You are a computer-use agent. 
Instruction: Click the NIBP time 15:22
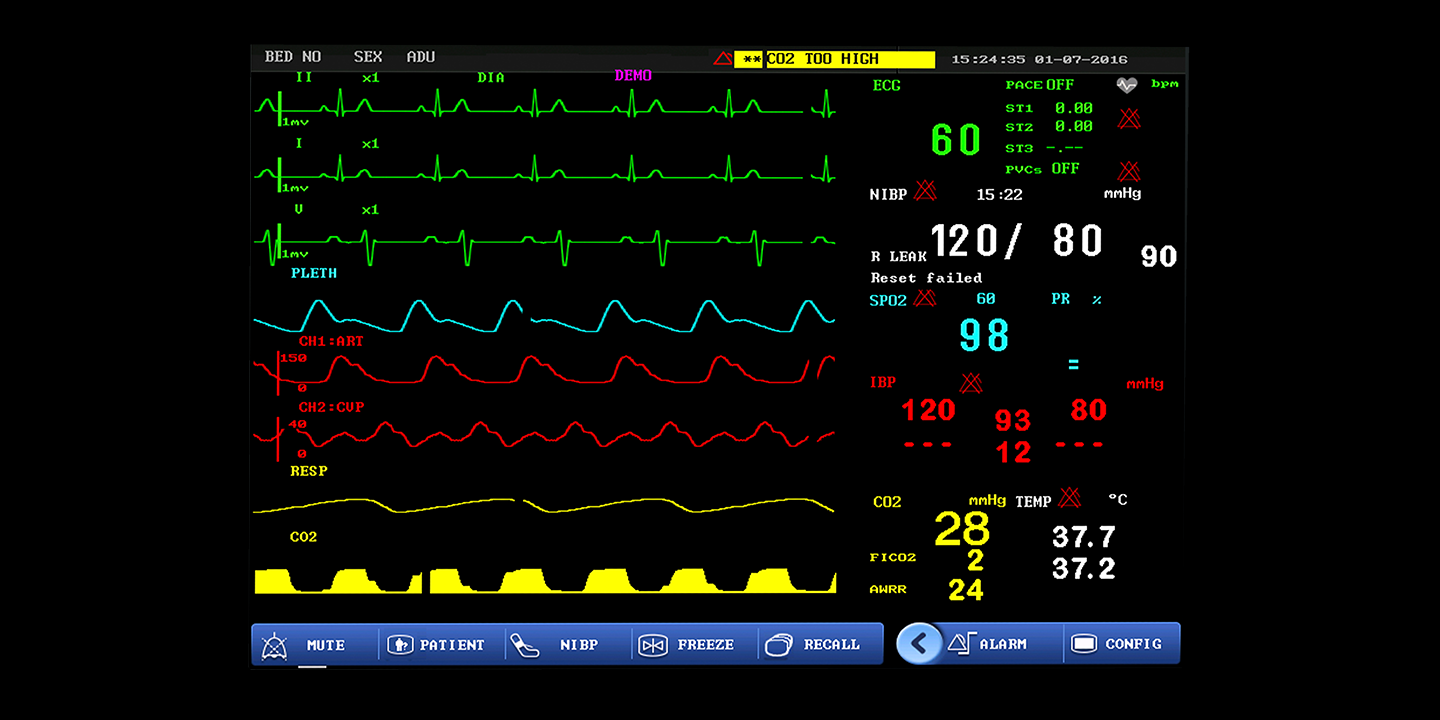coord(1000,195)
